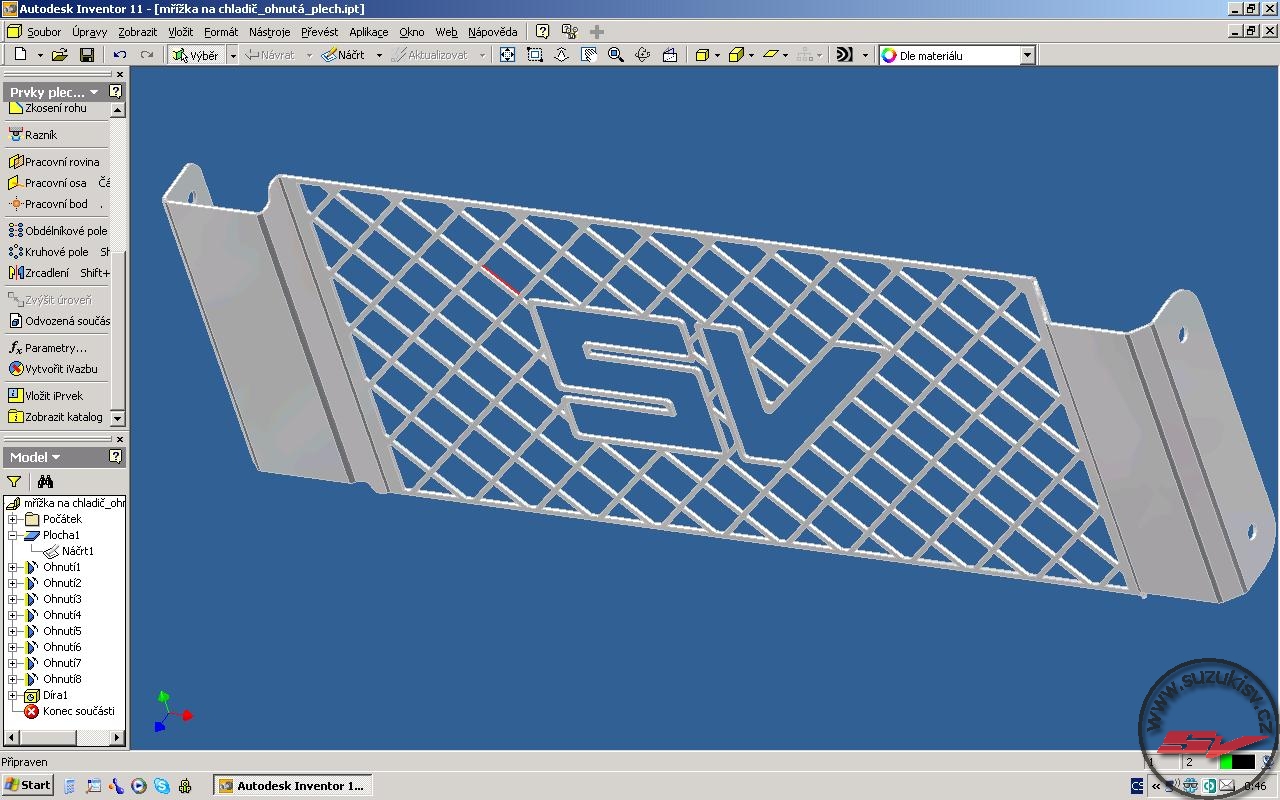Viewport: 1280px width, 800px height.
Task: Choose the Pracovní rovina work plane tool
Action: click(61, 162)
